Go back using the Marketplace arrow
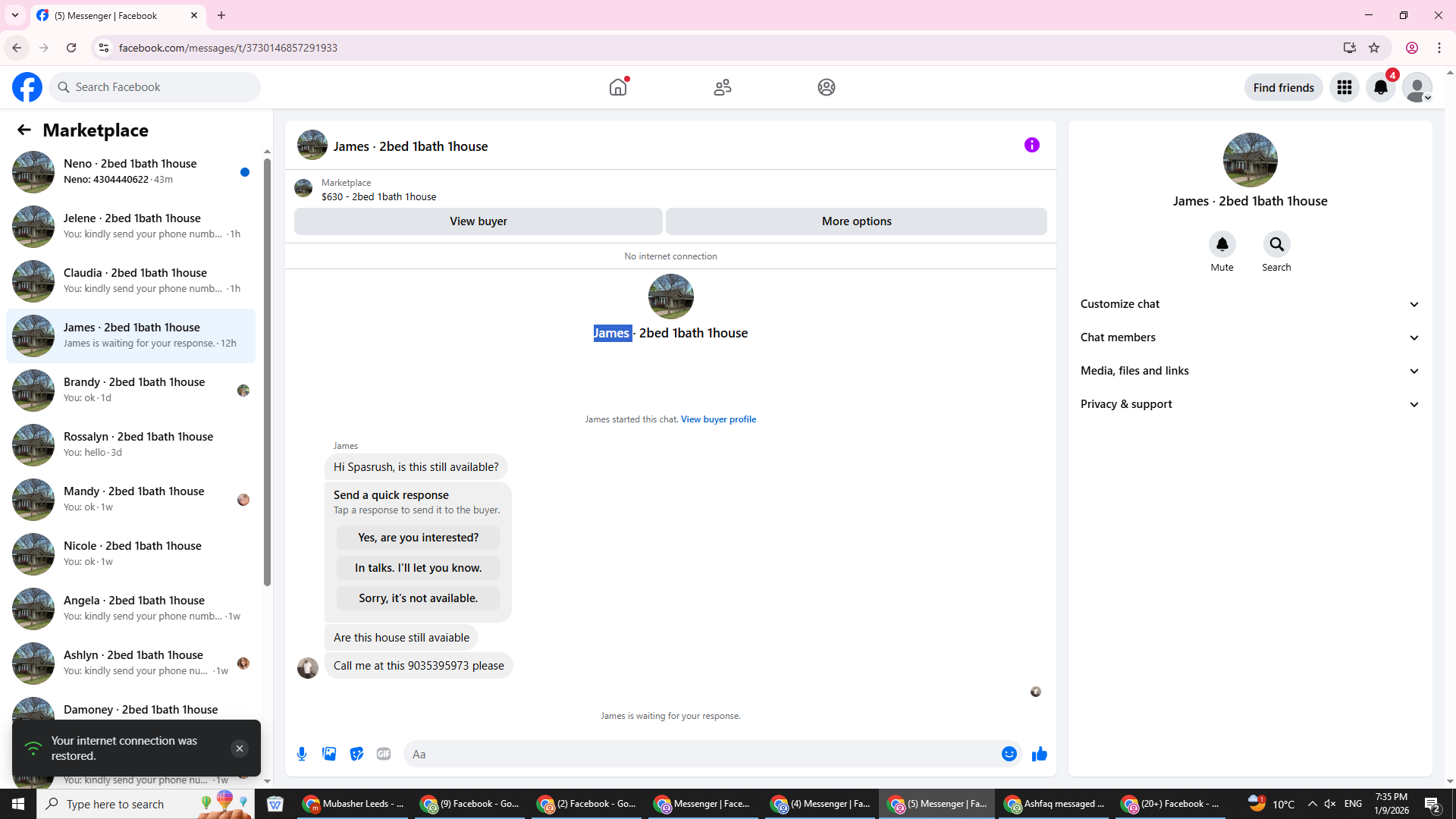The width and height of the screenshot is (1456, 819). pos(24,130)
